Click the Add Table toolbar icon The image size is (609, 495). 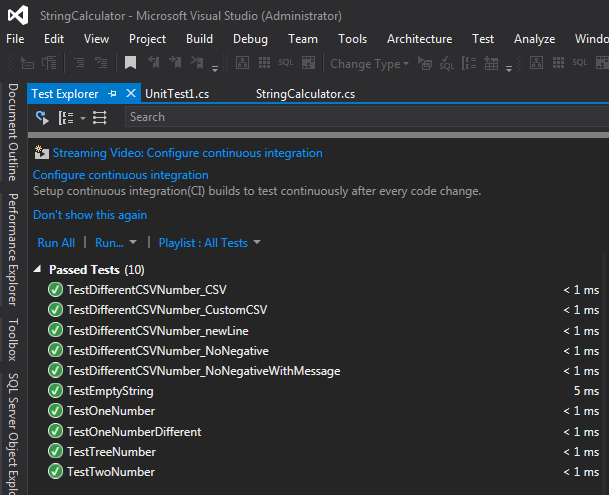491,63
